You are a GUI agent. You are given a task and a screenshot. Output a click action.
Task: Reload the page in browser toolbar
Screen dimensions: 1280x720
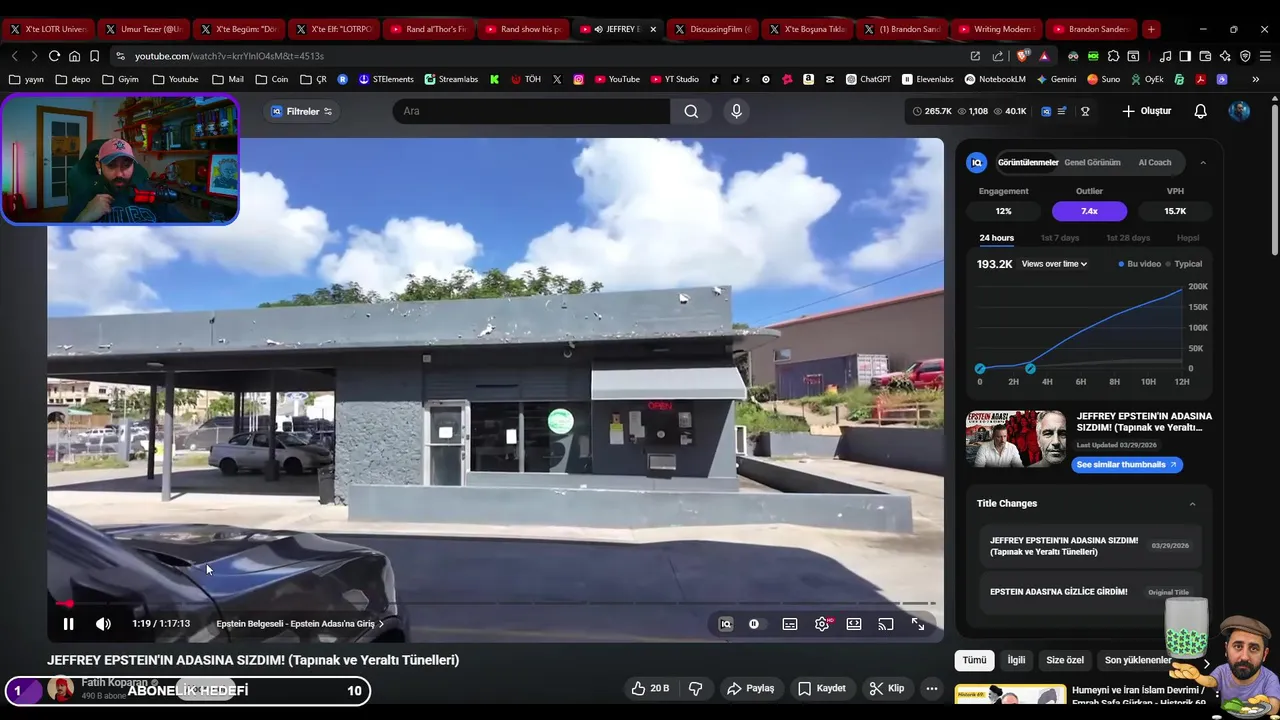[54, 56]
